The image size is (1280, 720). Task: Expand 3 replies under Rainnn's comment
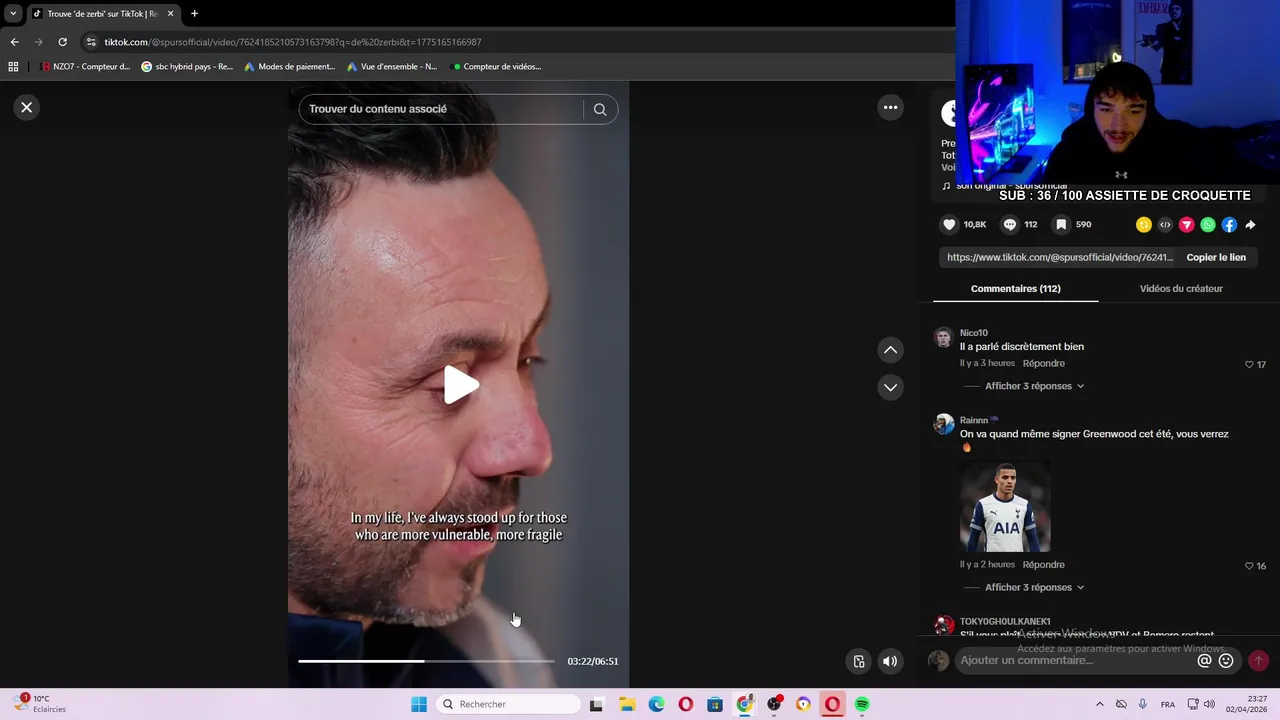1034,587
